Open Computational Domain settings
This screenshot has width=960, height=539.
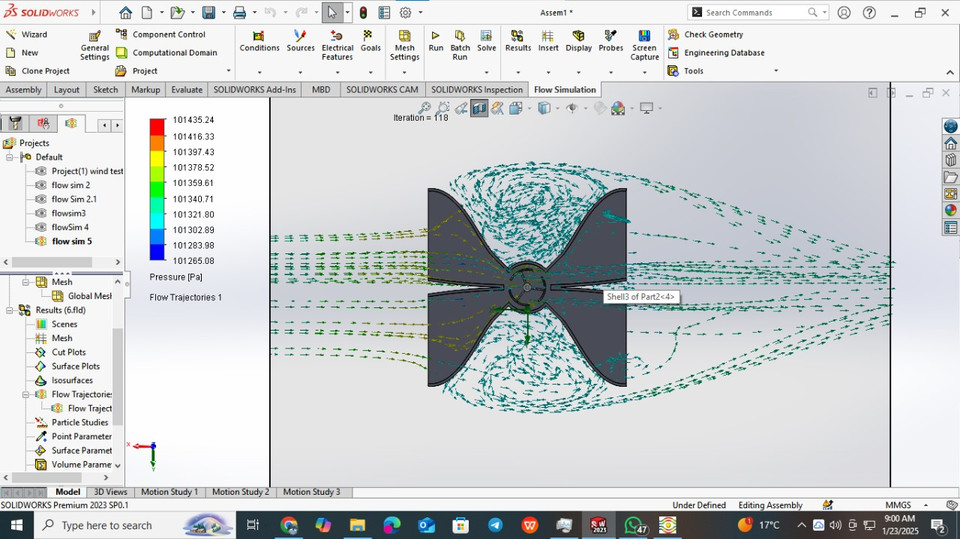(x=167, y=53)
